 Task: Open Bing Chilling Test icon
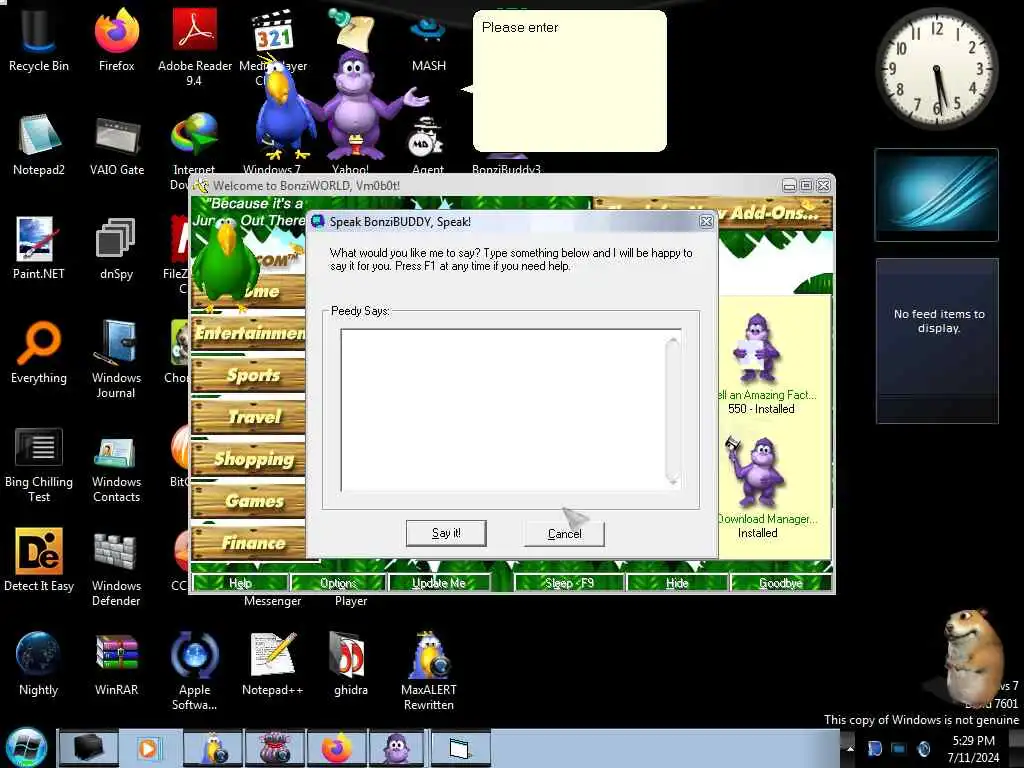pyautogui.click(x=39, y=465)
